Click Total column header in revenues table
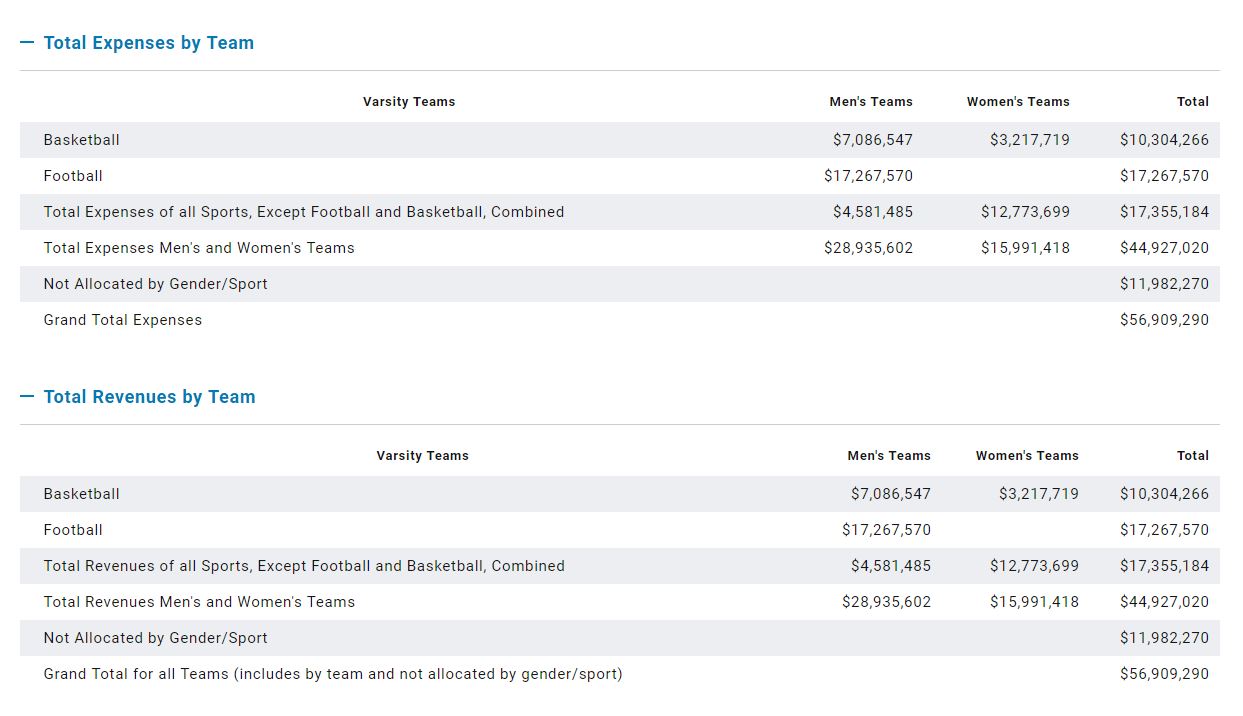The width and height of the screenshot is (1243, 716). coord(1192,456)
